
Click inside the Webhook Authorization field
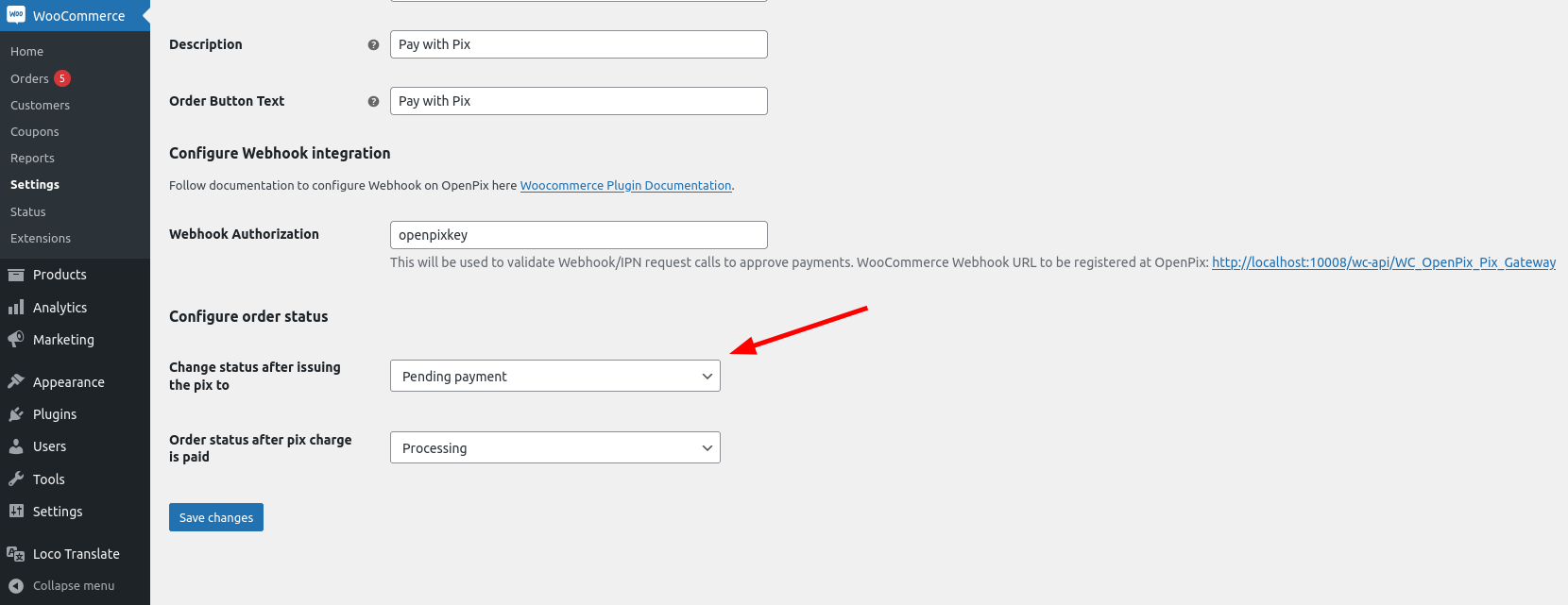pyautogui.click(x=578, y=234)
